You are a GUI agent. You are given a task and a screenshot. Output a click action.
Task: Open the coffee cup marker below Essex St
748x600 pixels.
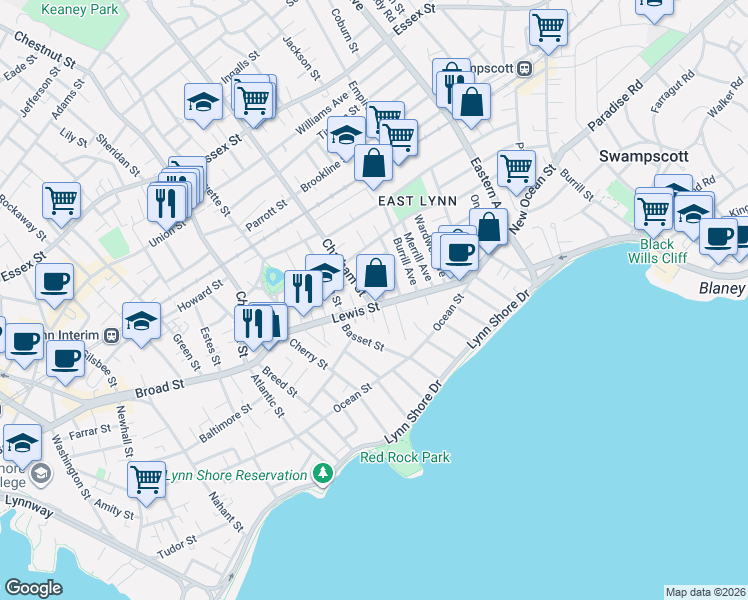[54, 285]
